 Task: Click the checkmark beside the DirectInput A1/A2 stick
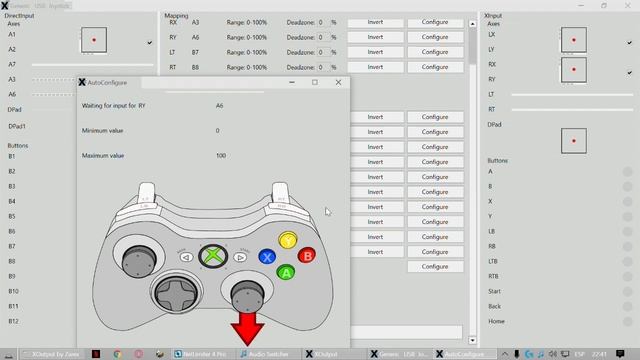click(x=150, y=42)
